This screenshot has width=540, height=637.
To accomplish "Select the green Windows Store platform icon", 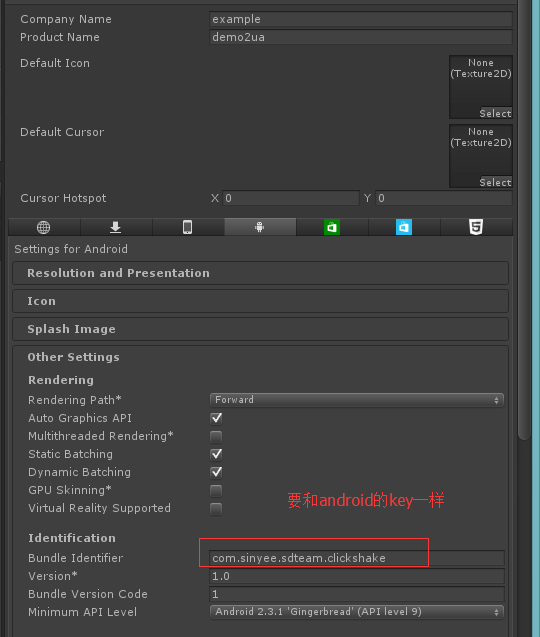I will click(332, 227).
